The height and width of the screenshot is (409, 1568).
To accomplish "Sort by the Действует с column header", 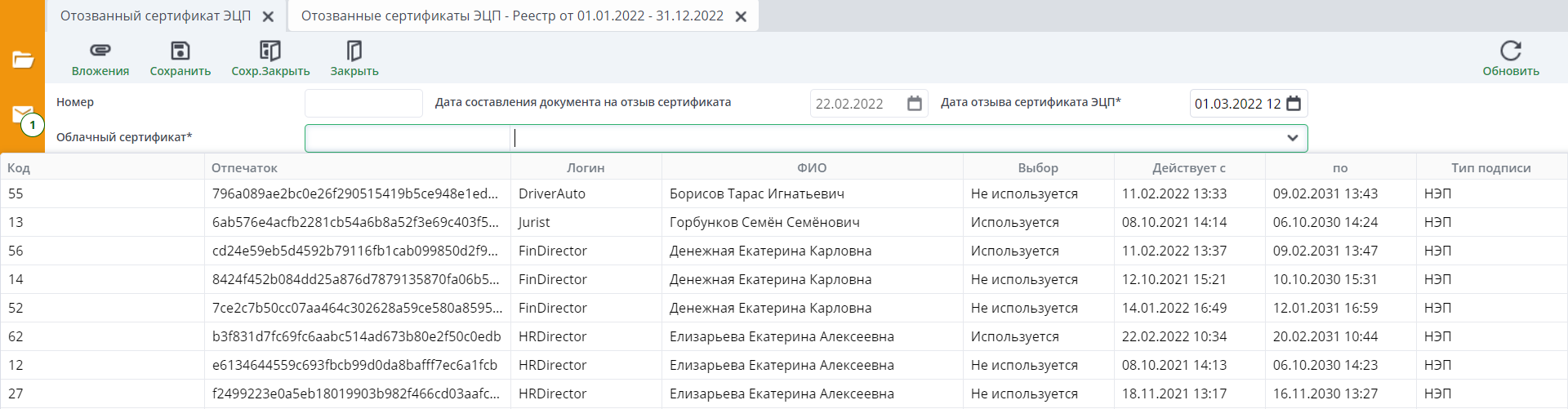I will [x=1189, y=168].
